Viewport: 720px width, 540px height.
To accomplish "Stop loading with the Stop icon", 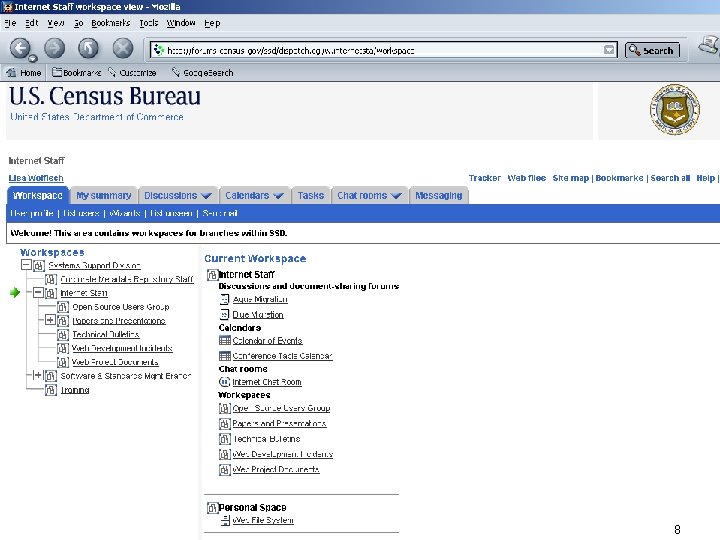I will point(123,48).
